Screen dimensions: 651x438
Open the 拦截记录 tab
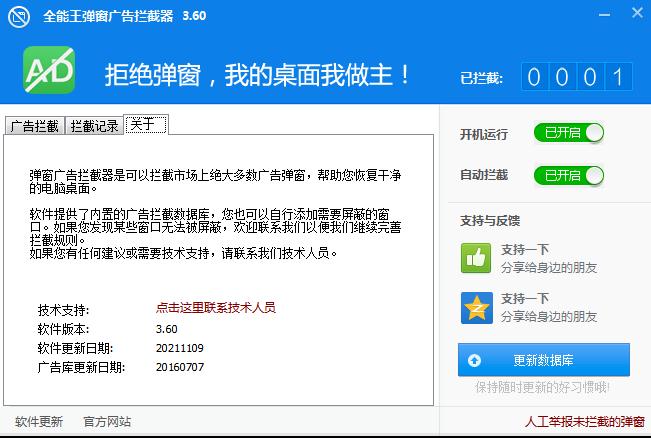coord(94,126)
